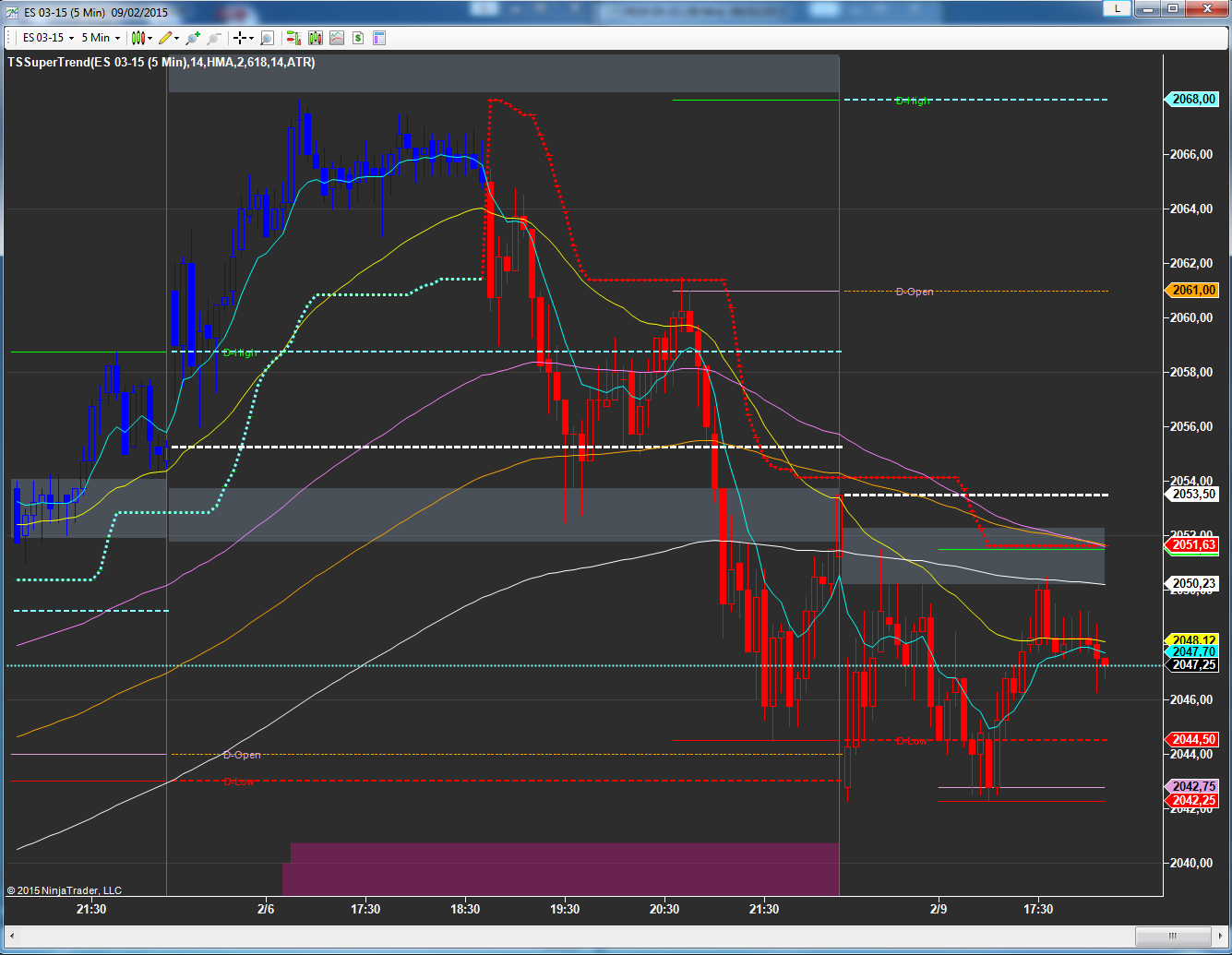Click the 2040,00 price axis label
Screen dimensions: 1232x955
tap(1192, 863)
